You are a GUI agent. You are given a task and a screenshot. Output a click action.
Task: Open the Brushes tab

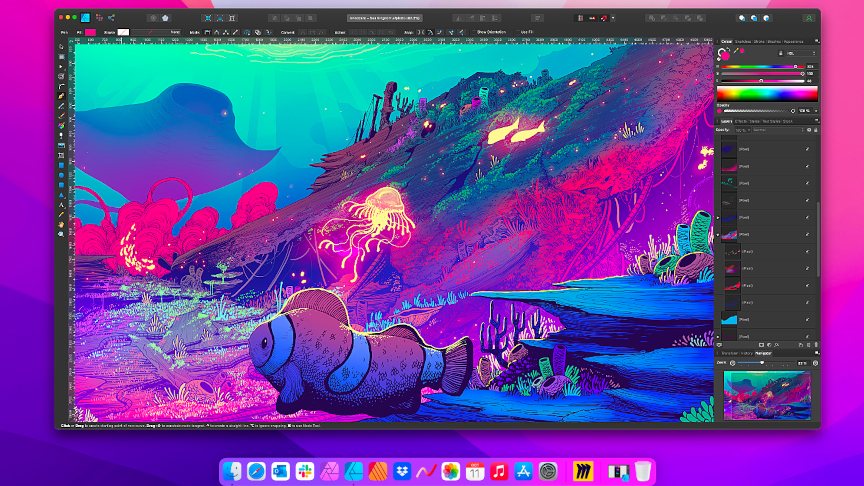pyautogui.click(x=774, y=41)
